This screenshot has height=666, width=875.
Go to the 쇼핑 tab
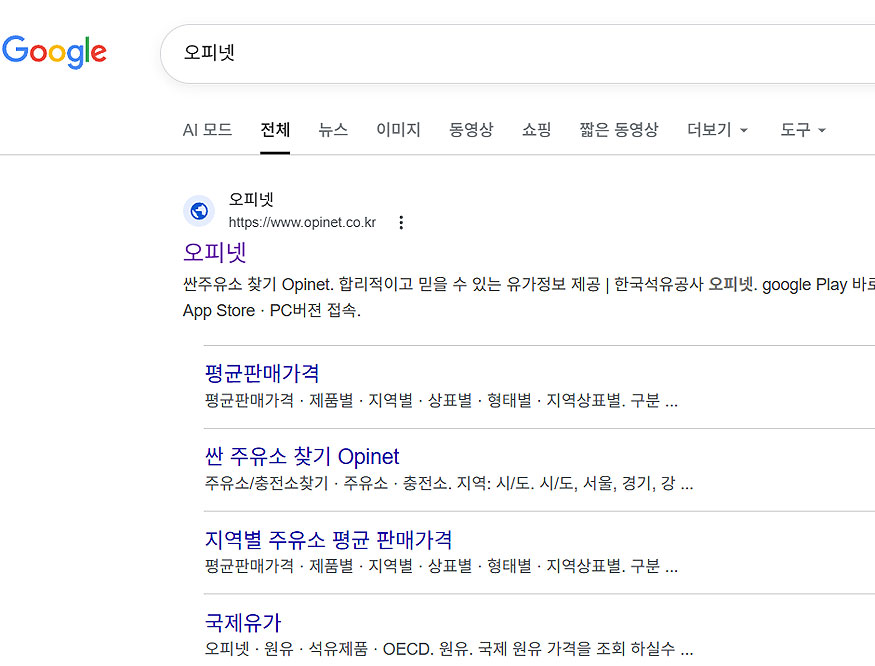[536, 130]
